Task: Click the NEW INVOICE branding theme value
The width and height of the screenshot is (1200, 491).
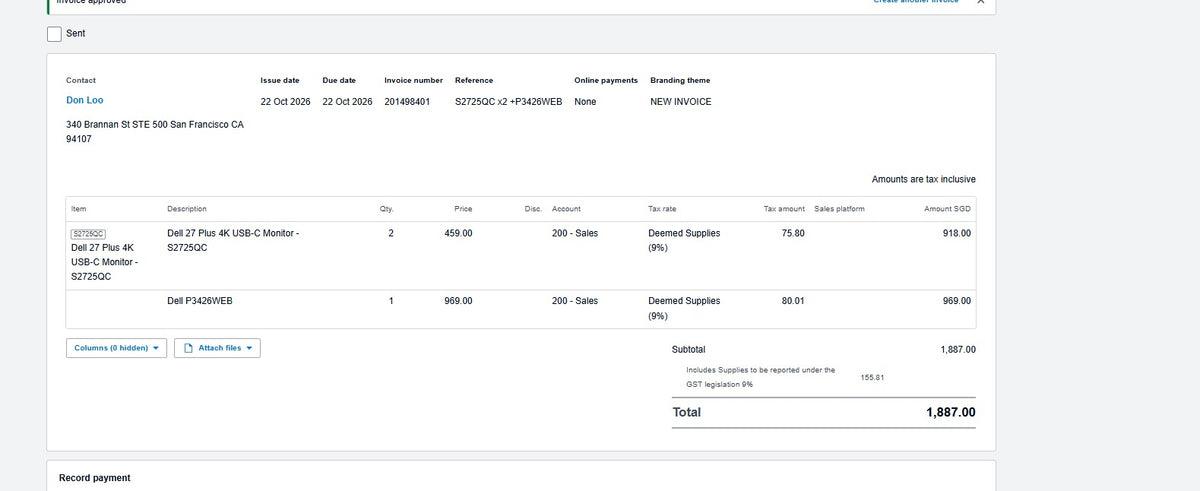Action: pyautogui.click(x=681, y=102)
